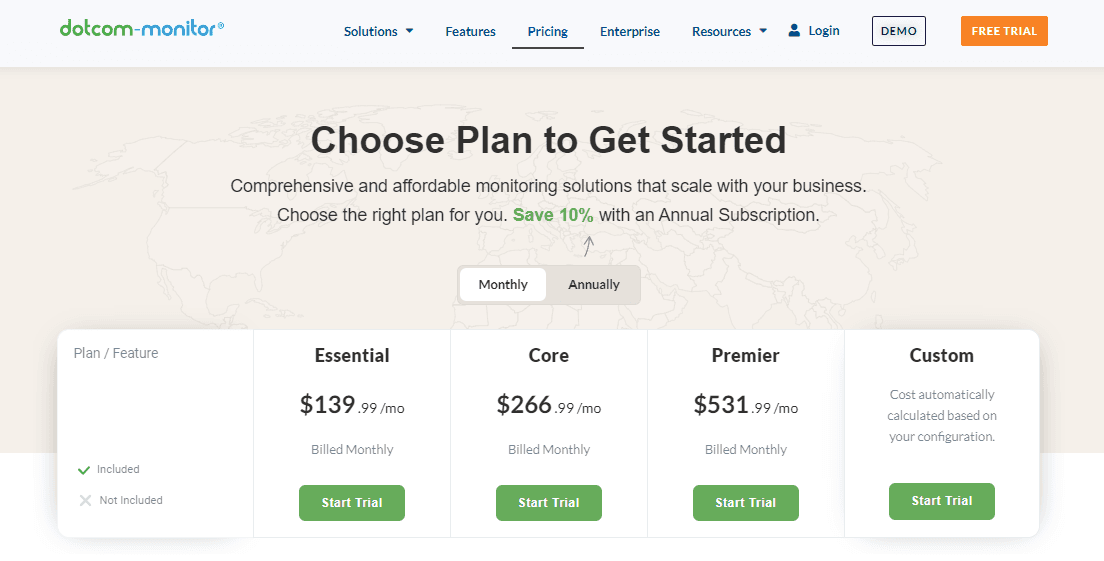Viewport: 1104px width, 561px height.
Task: Open the Solutions menu
Action: 370,31
